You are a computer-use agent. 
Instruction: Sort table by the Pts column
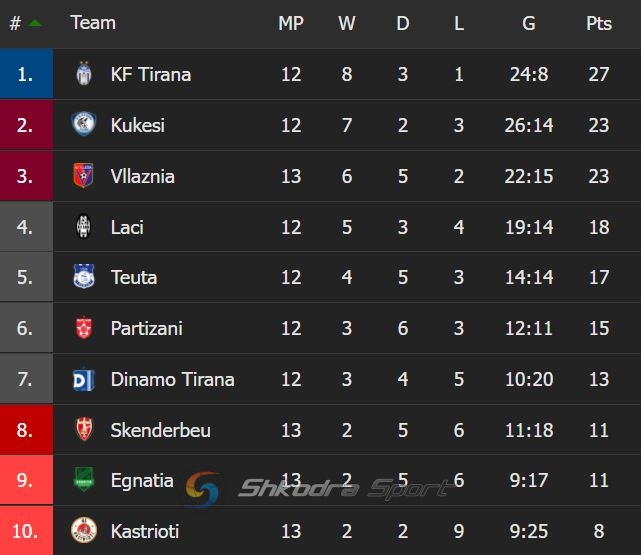[598, 23]
